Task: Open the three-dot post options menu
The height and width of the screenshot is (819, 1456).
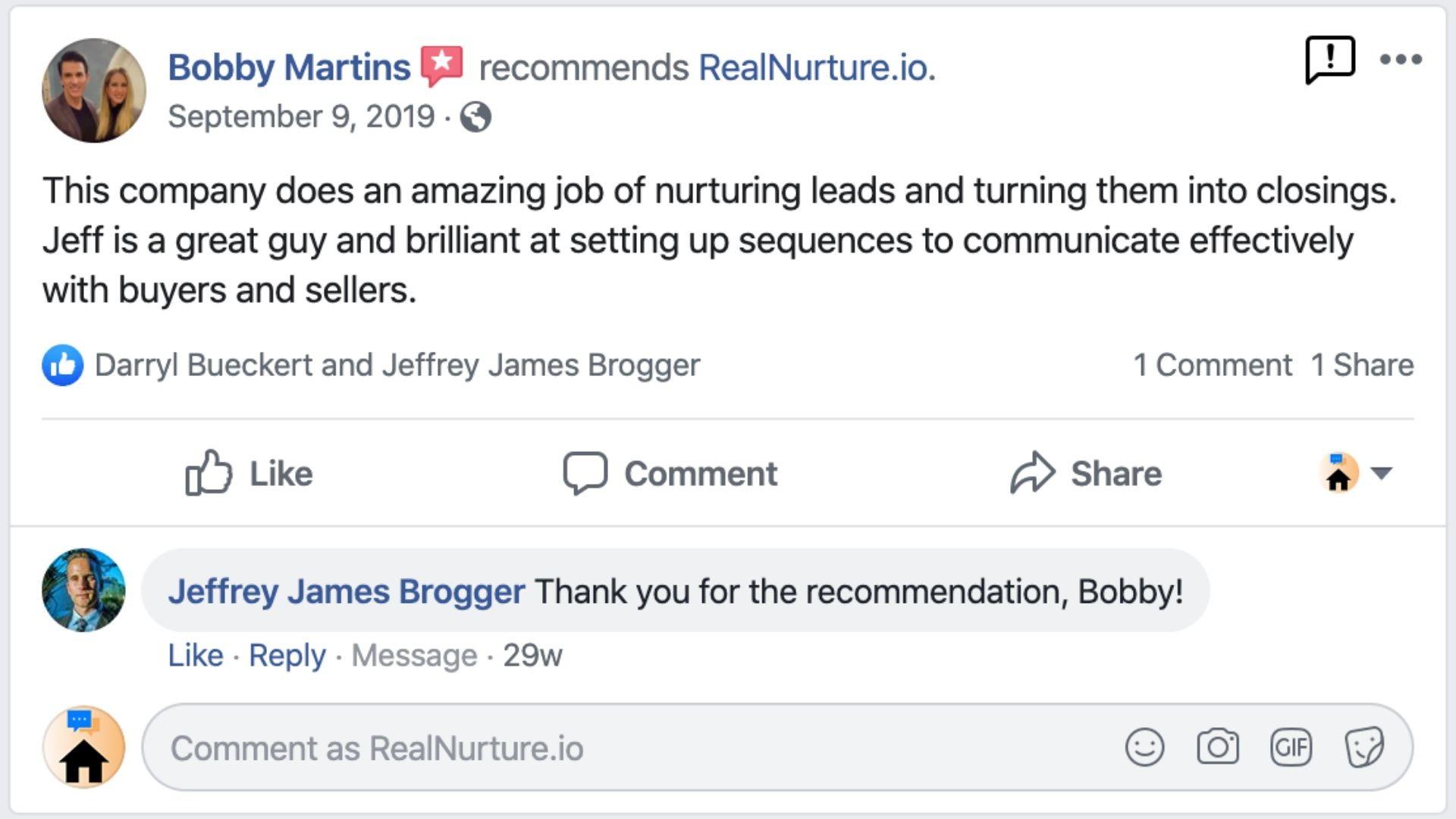Action: point(1401,59)
